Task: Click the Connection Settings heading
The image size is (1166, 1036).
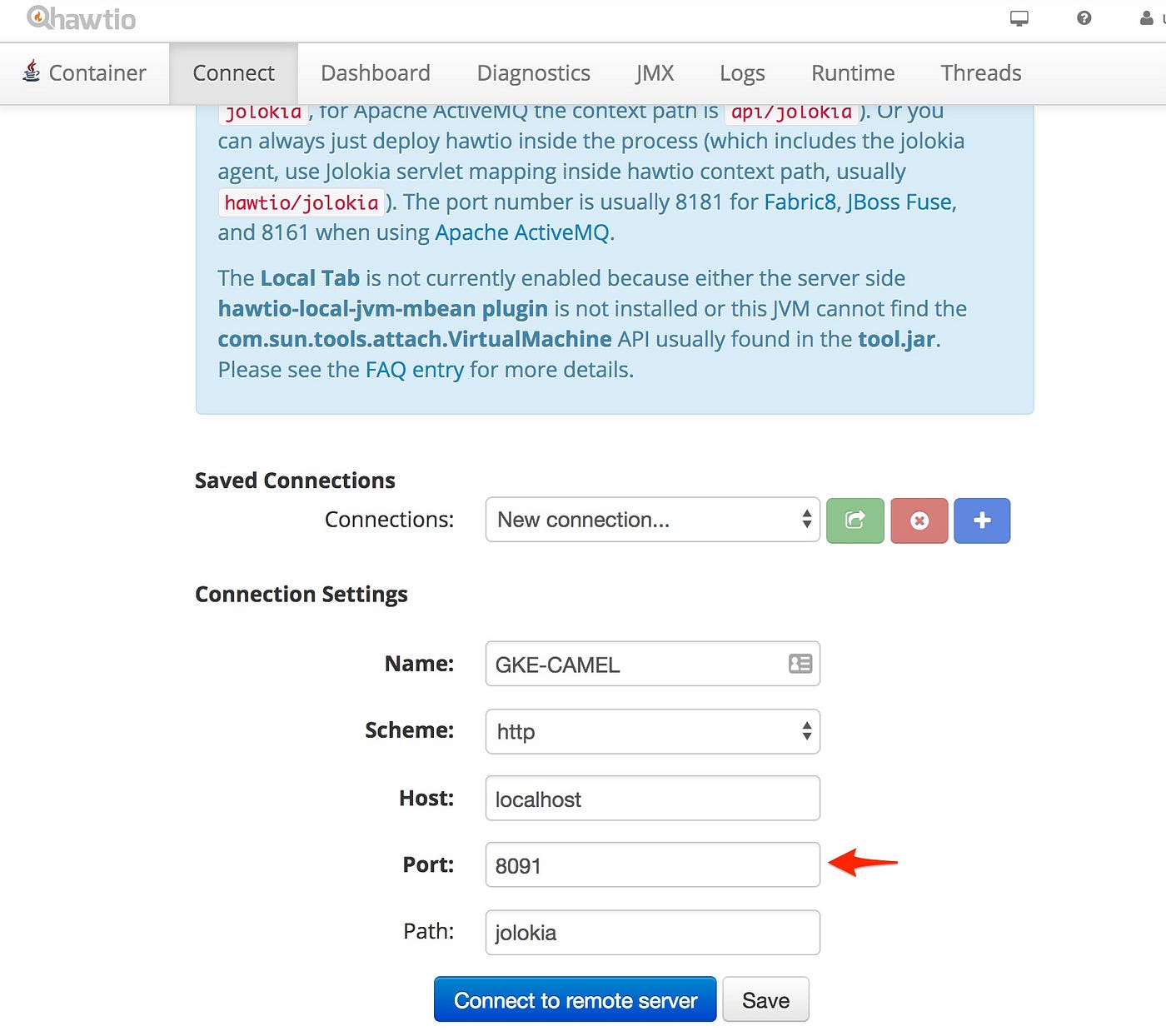Action: [301, 594]
